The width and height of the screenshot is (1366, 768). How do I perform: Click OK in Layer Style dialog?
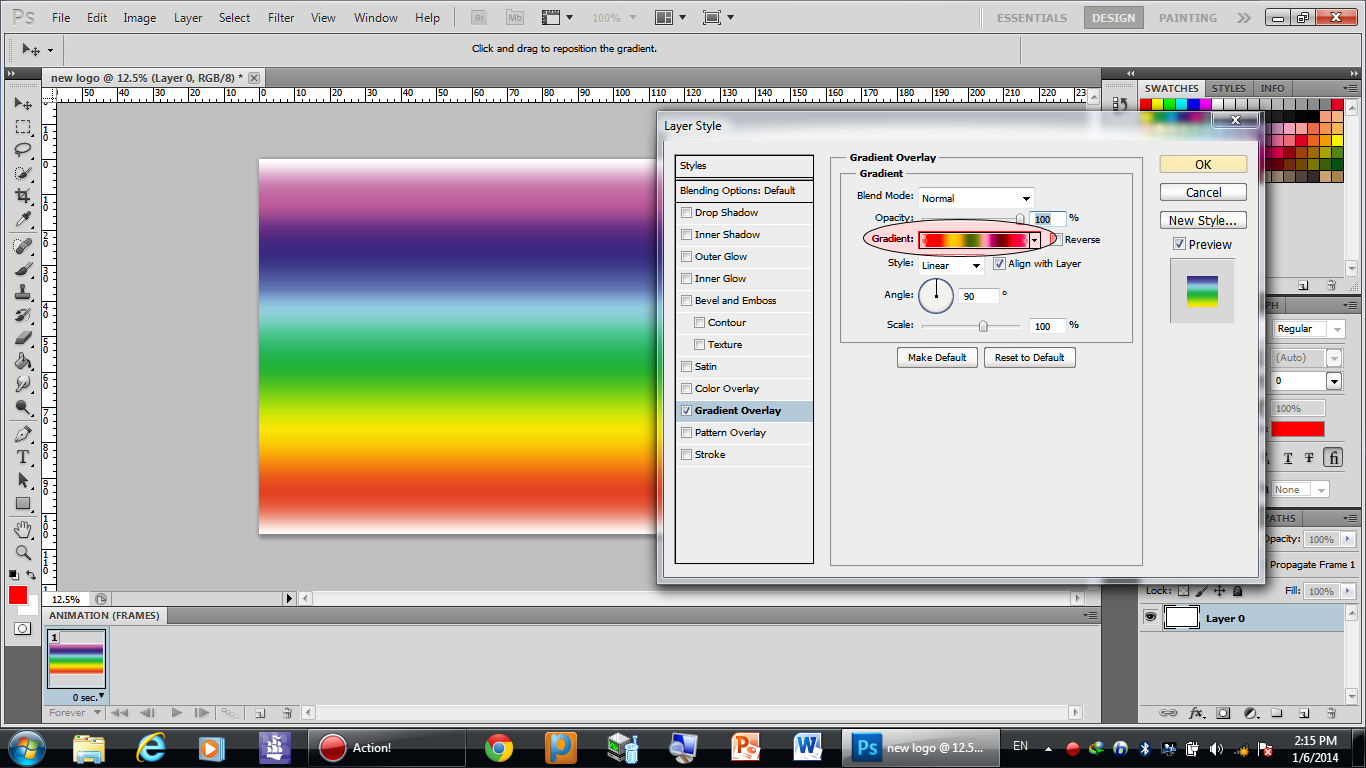click(x=1203, y=165)
